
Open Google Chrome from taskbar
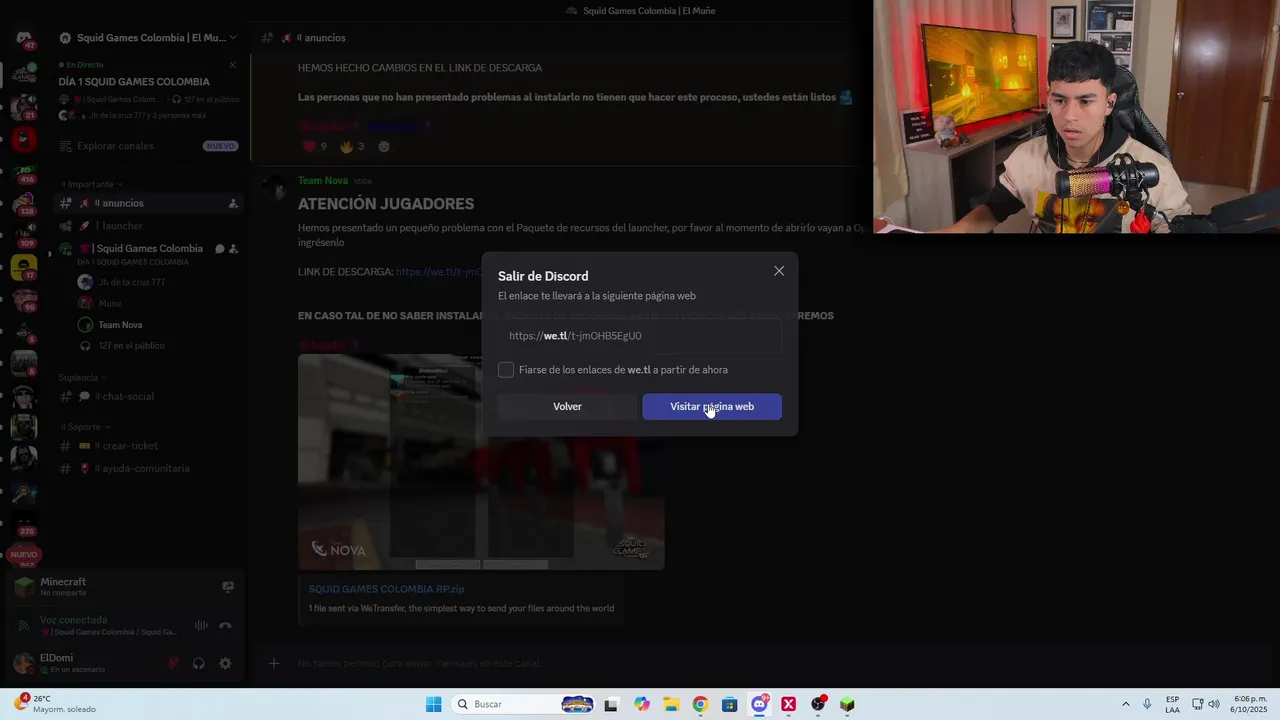[700, 704]
